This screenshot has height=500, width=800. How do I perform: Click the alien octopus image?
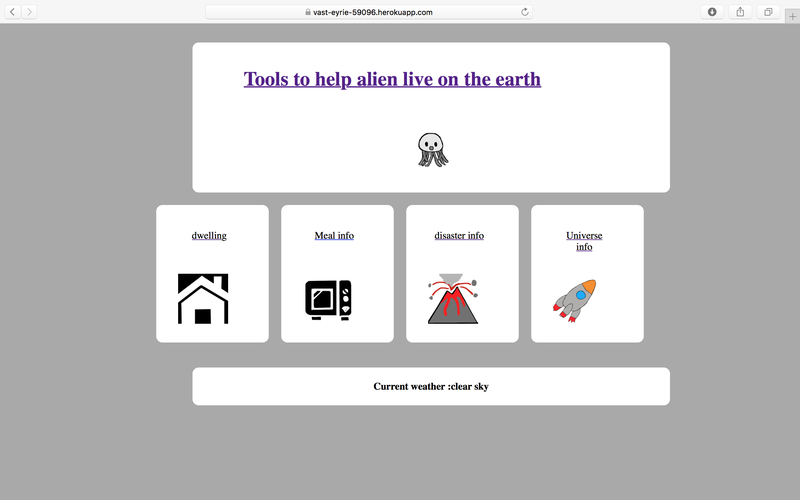(432, 150)
